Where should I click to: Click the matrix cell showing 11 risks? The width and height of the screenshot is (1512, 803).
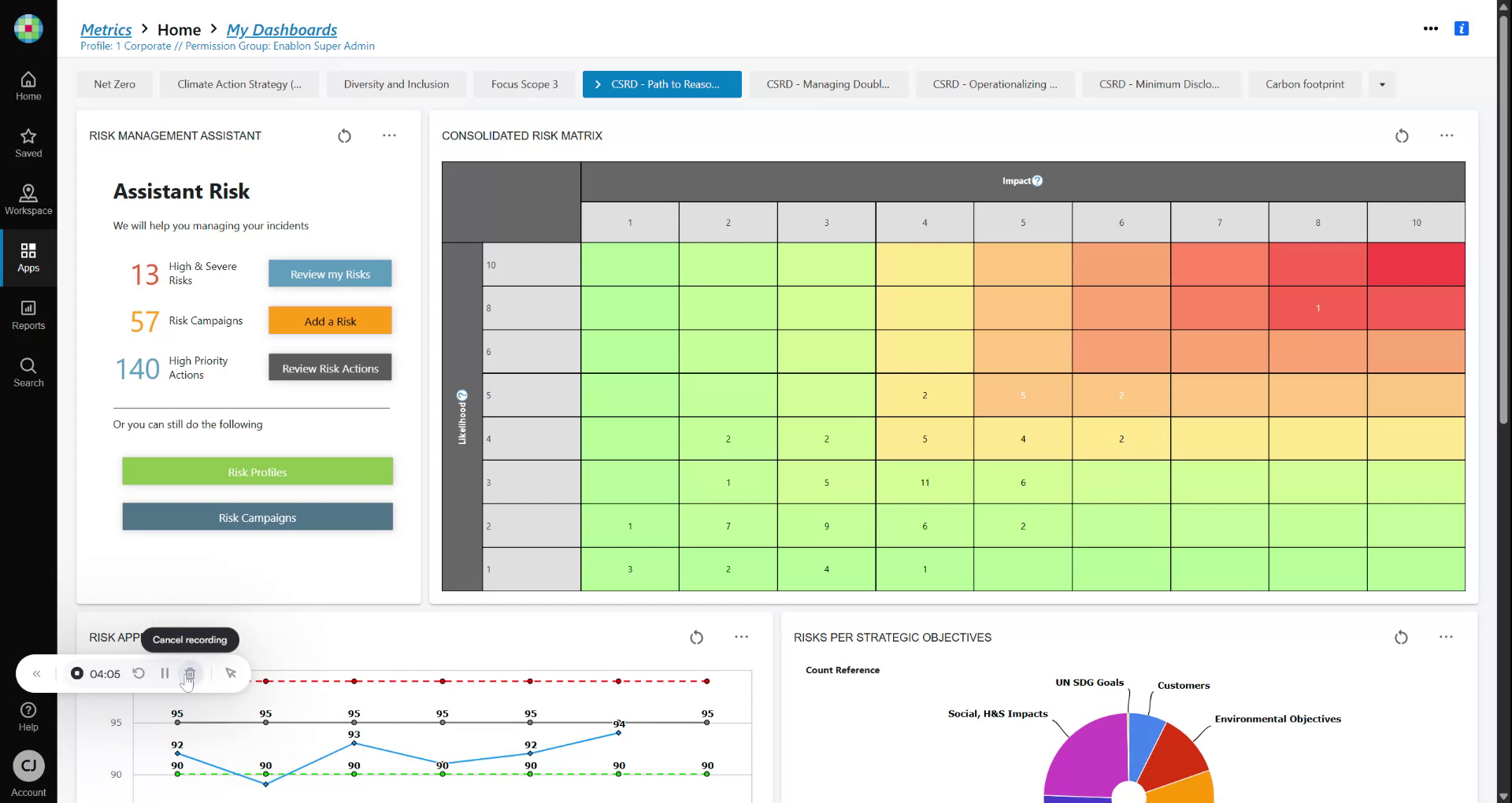[x=925, y=483]
